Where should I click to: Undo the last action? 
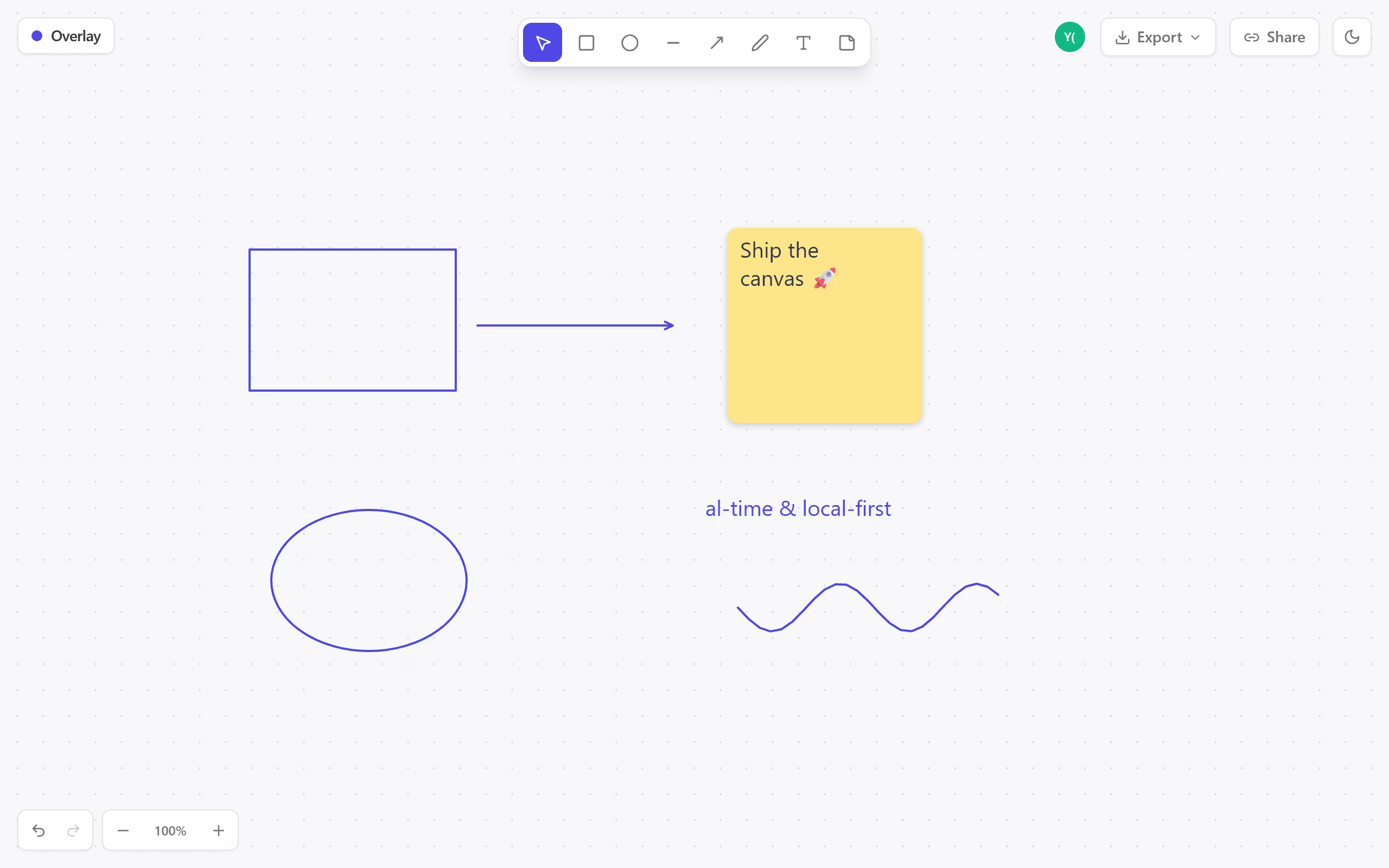coord(39,830)
